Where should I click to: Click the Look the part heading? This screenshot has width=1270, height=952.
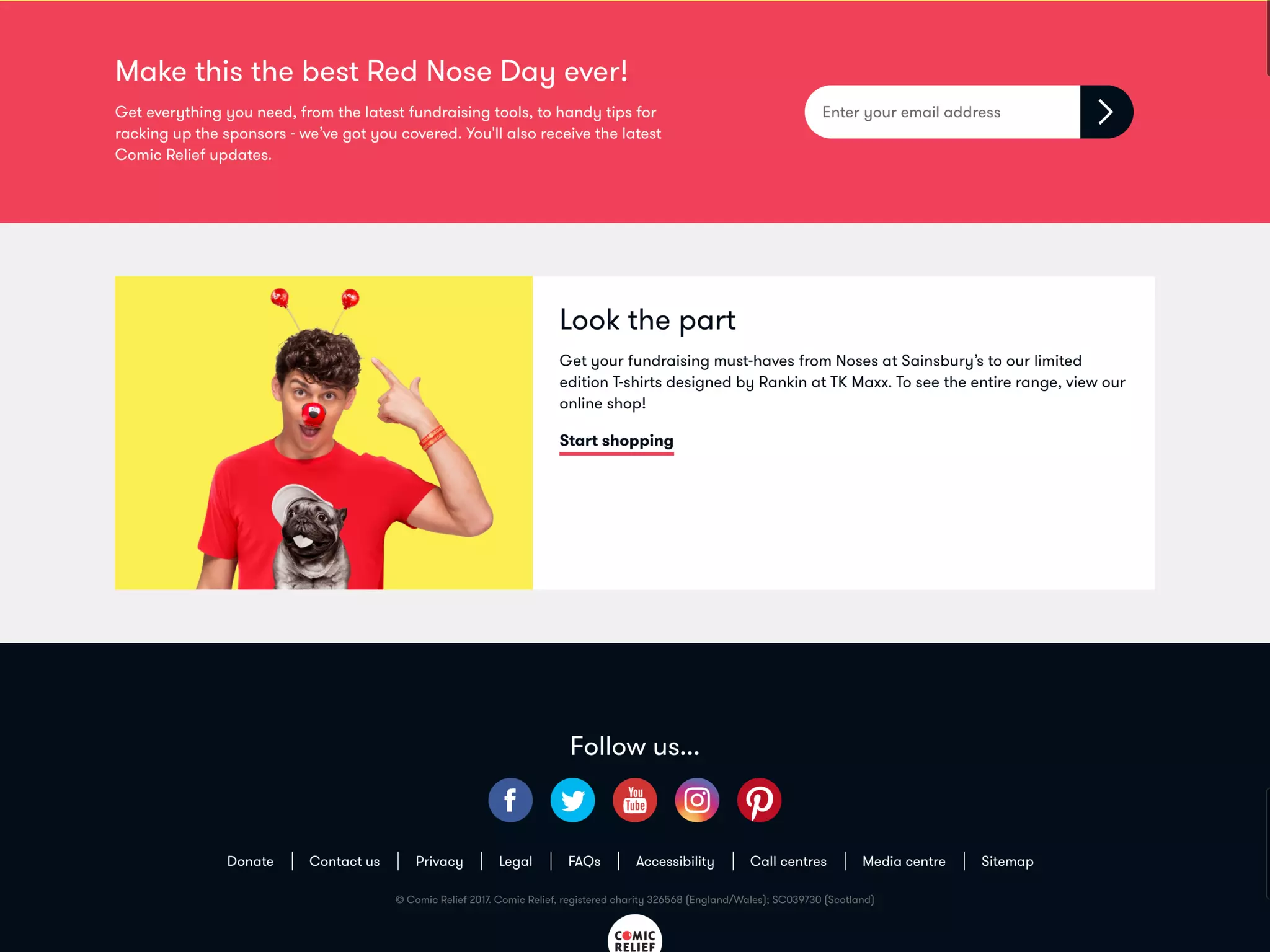tap(647, 320)
